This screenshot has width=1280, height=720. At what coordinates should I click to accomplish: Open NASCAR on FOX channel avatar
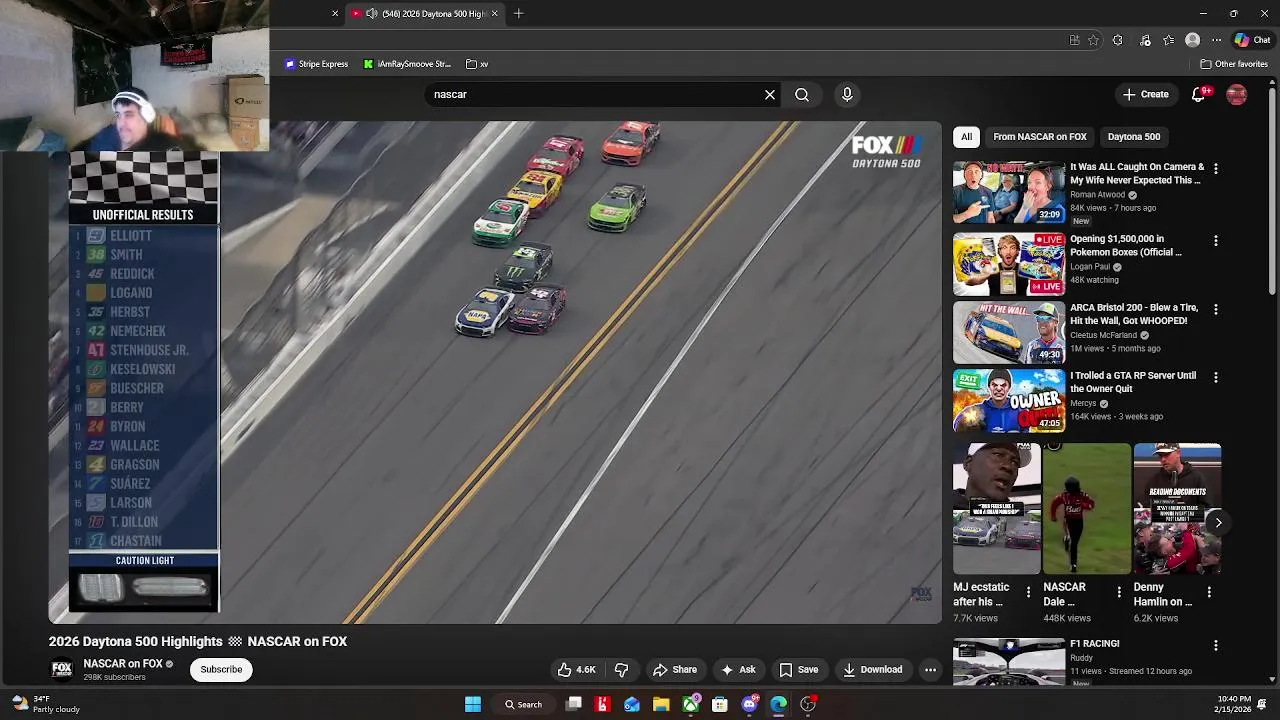pos(62,670)
